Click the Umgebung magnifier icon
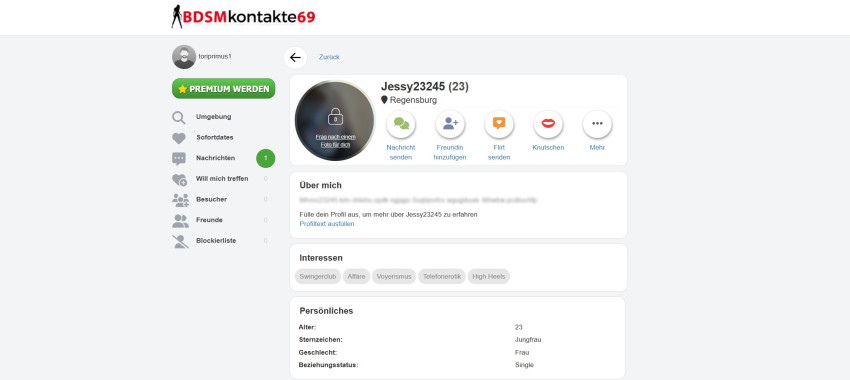Image resolution: width=850 pixels, height=380 pixels. 179,118
